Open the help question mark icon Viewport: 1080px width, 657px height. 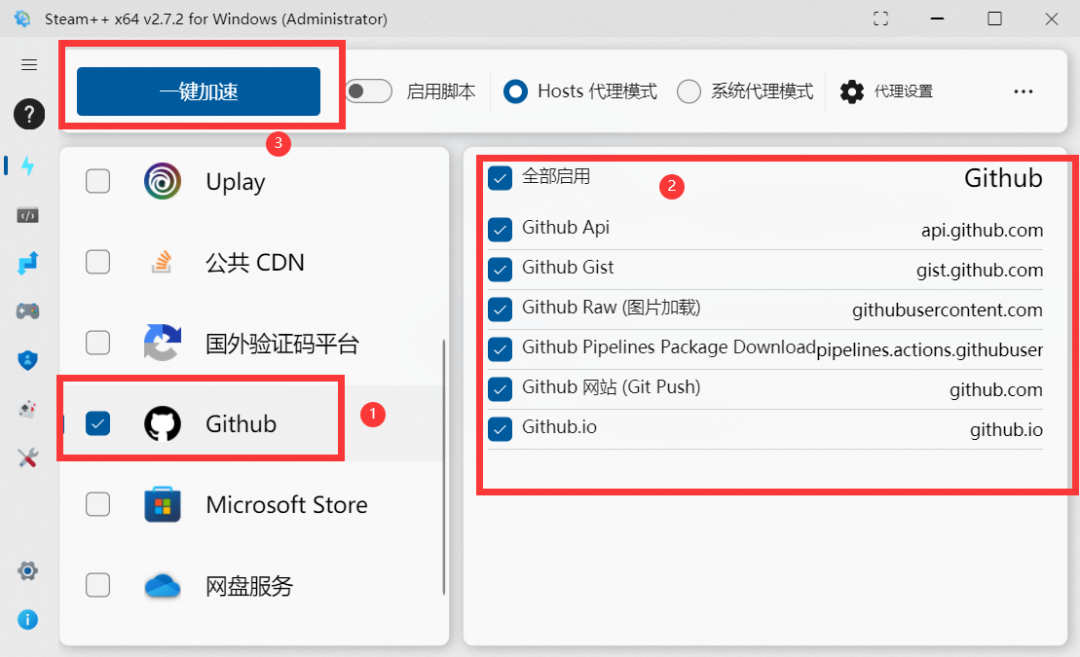29,114
